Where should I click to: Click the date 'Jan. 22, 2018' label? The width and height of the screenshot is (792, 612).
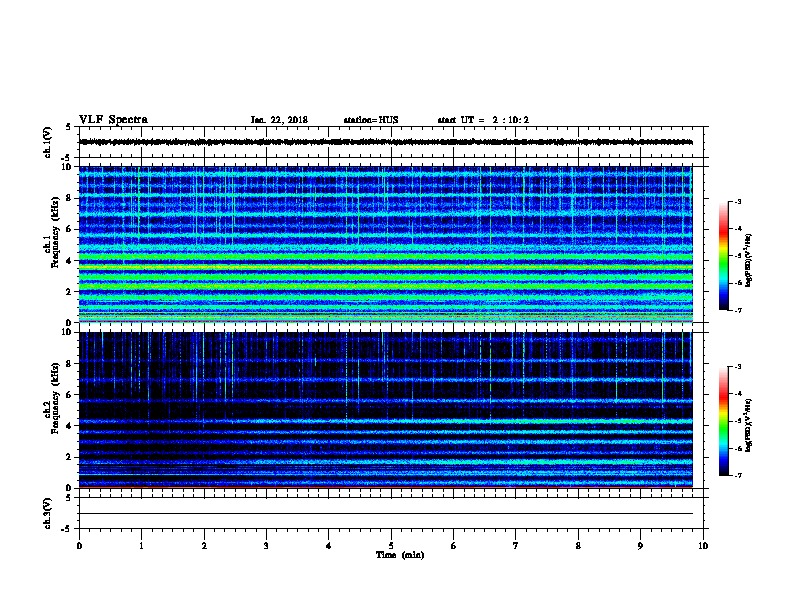pos(279,120)
